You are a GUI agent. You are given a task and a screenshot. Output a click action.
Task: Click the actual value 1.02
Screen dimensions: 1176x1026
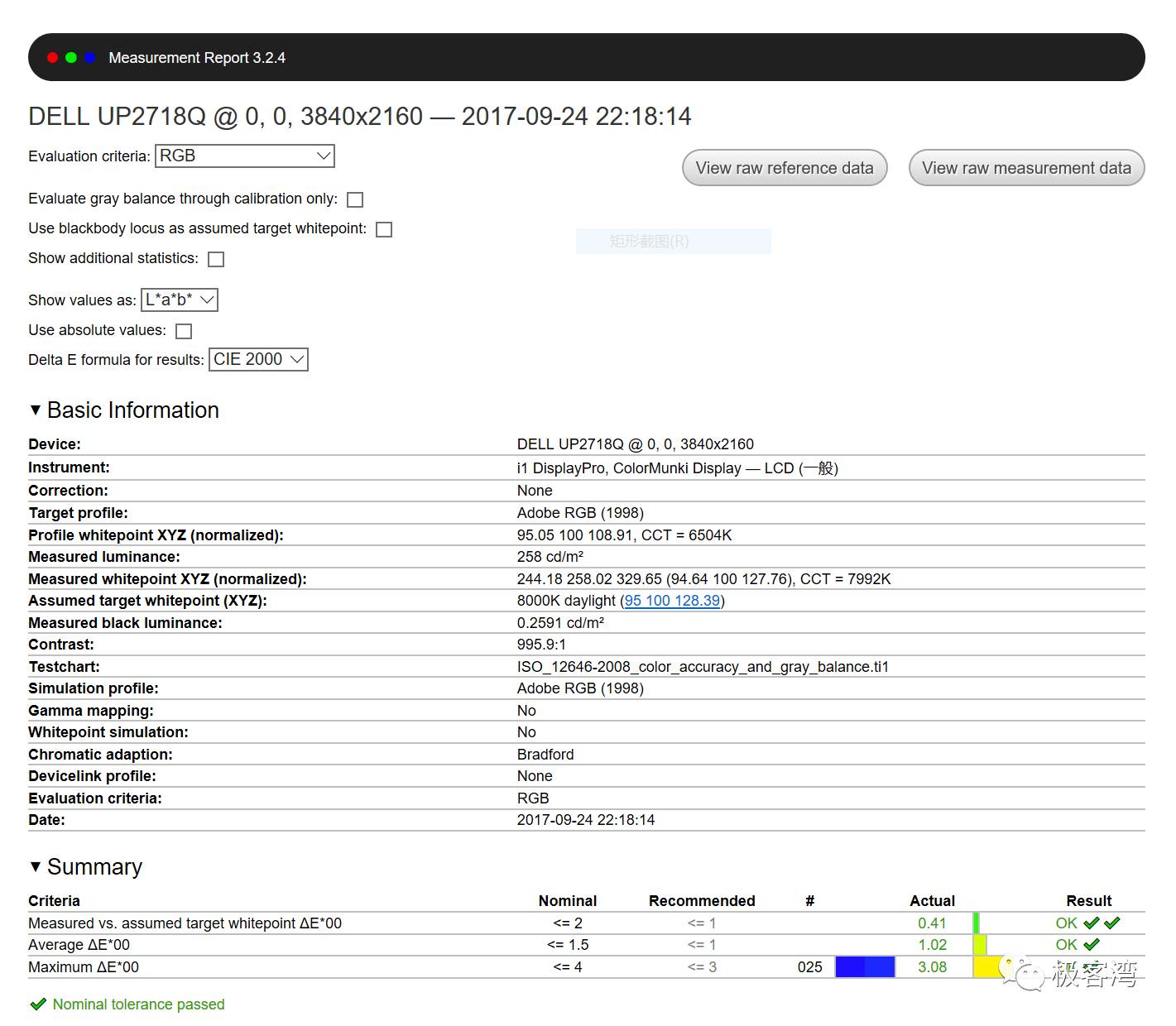tap(932, 945)
